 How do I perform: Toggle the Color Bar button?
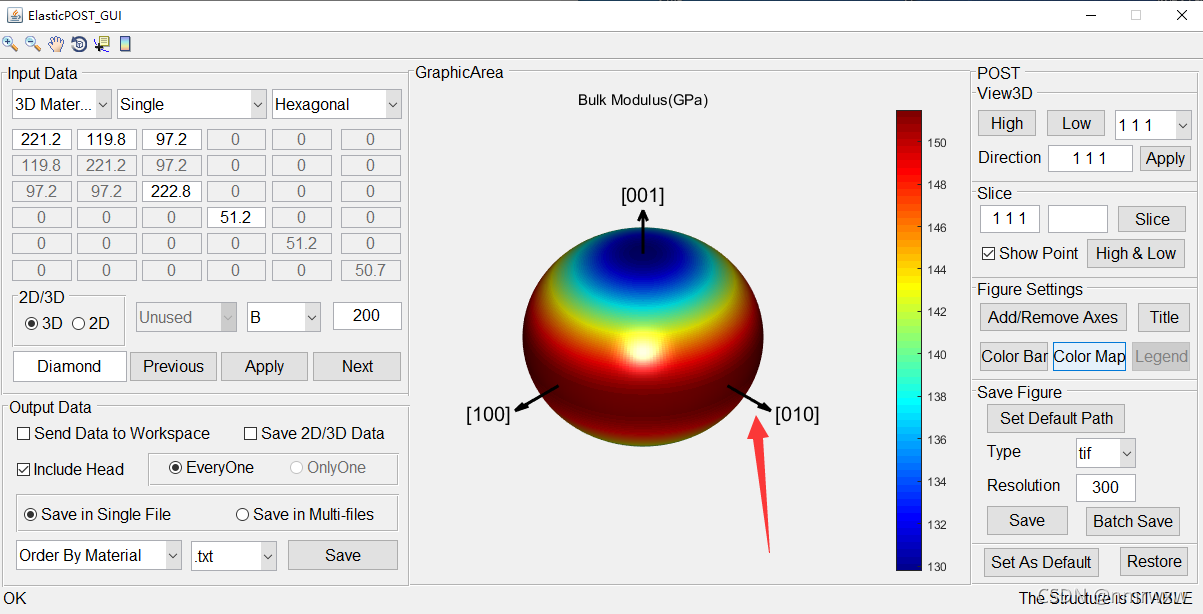(x=1014, y=356)
